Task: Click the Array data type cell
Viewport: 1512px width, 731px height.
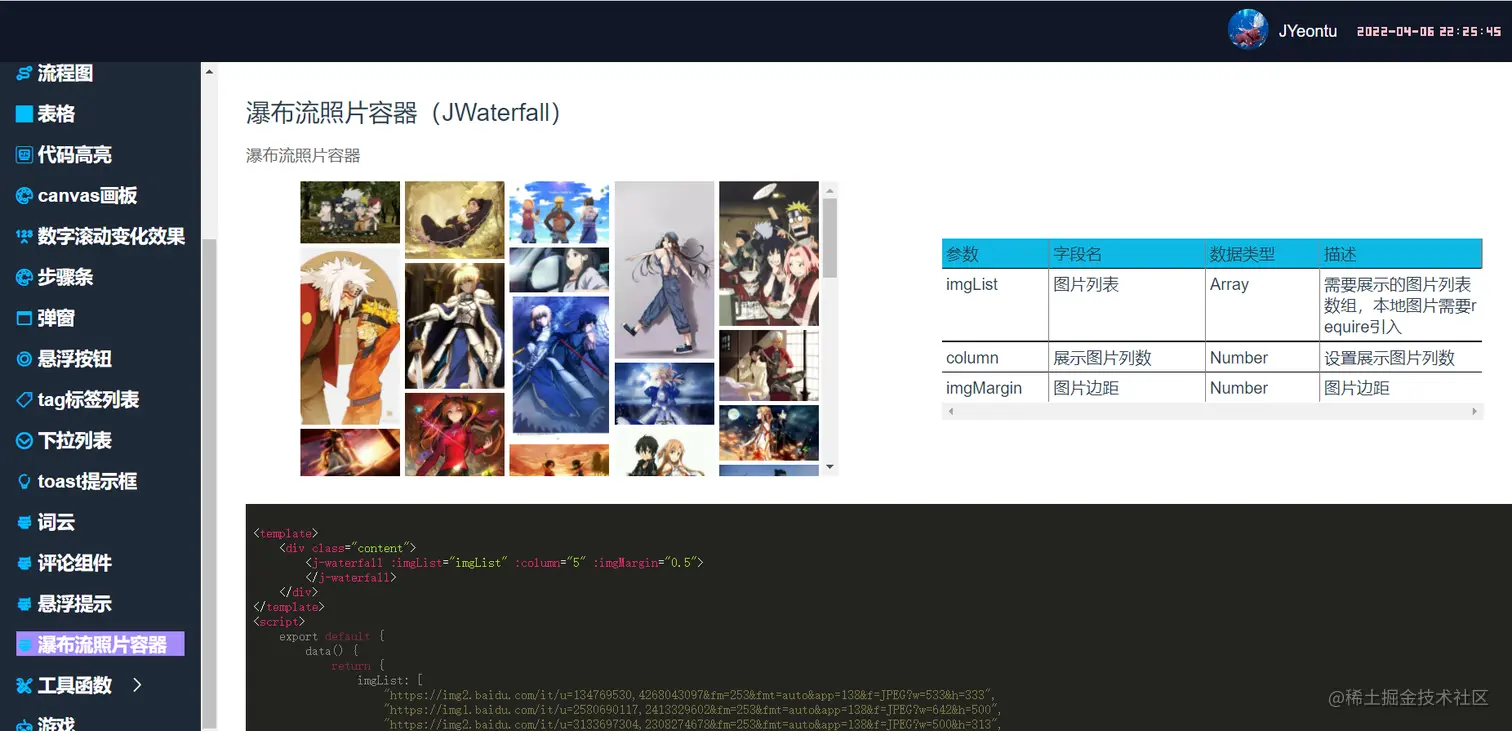Action: pos(1262,305)
